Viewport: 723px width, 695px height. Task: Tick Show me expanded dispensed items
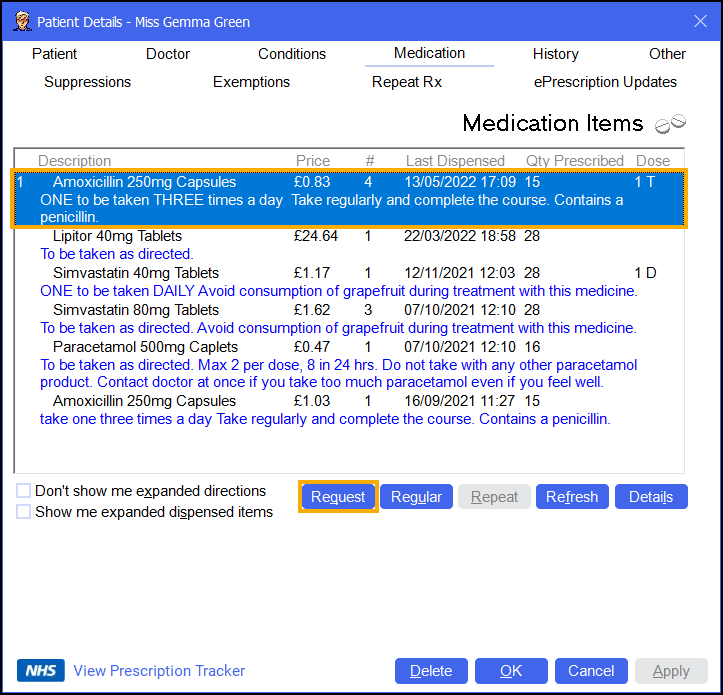click(x=24, y=512)
